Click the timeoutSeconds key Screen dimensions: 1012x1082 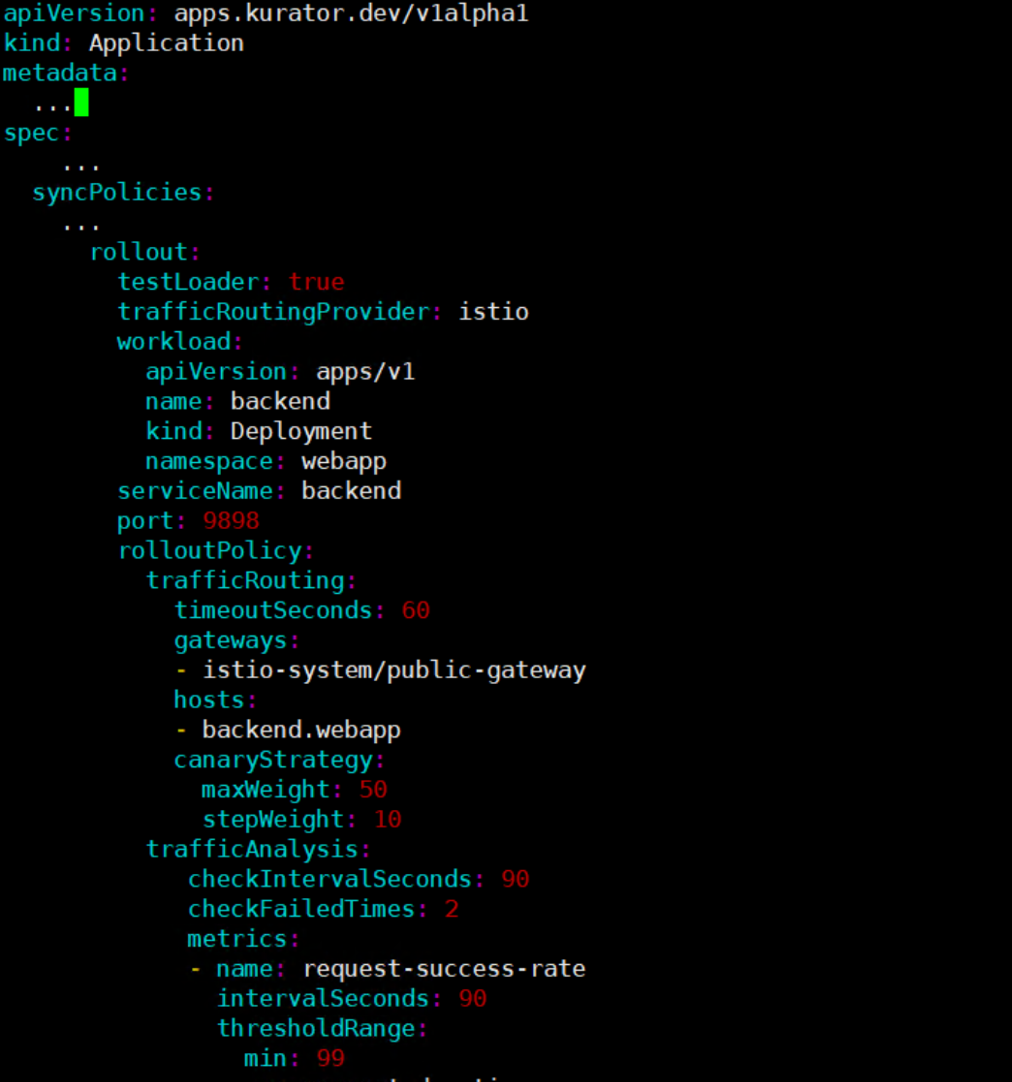[273, 610]
